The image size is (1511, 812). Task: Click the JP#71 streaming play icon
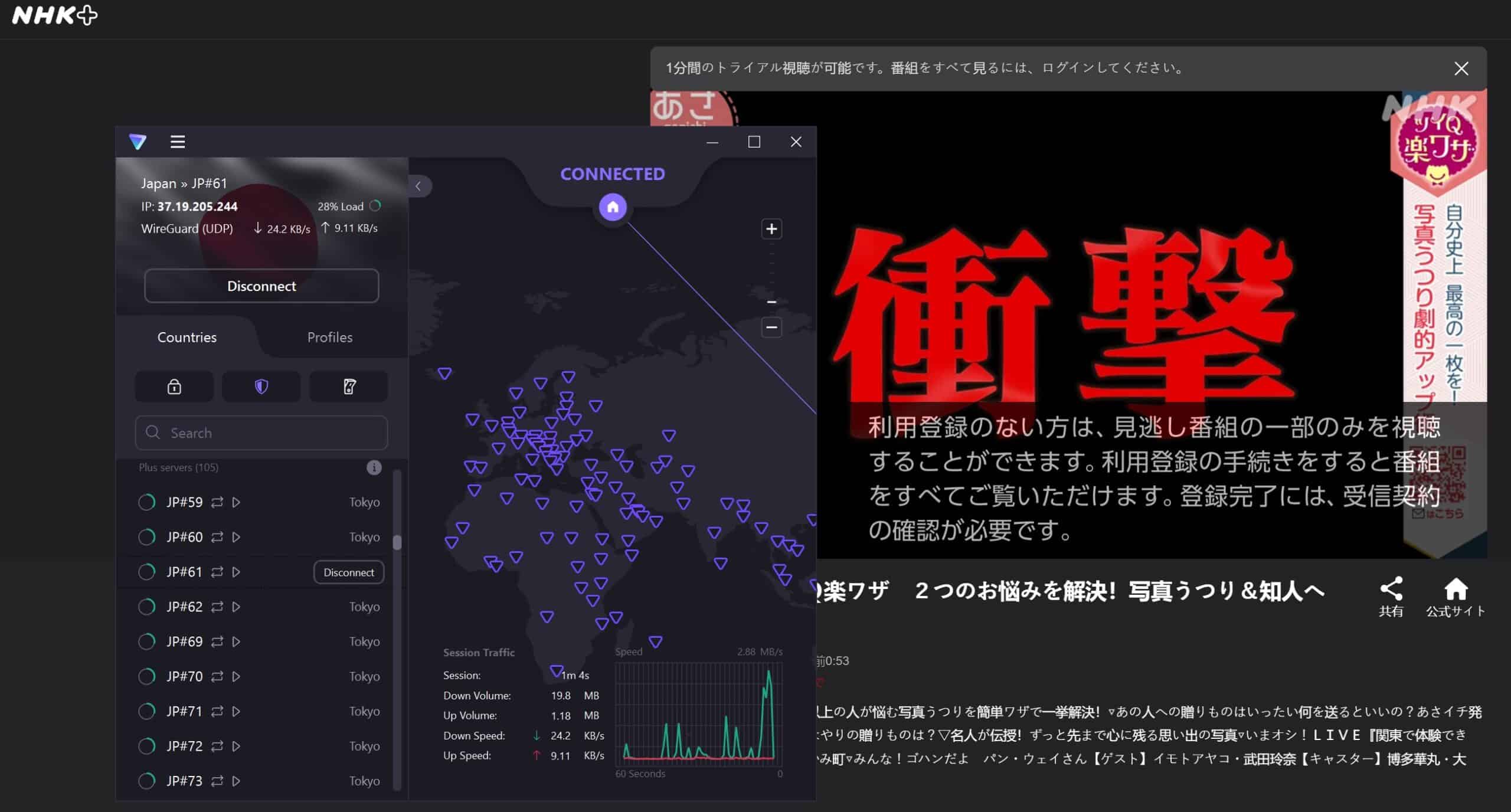coord(236,711)
